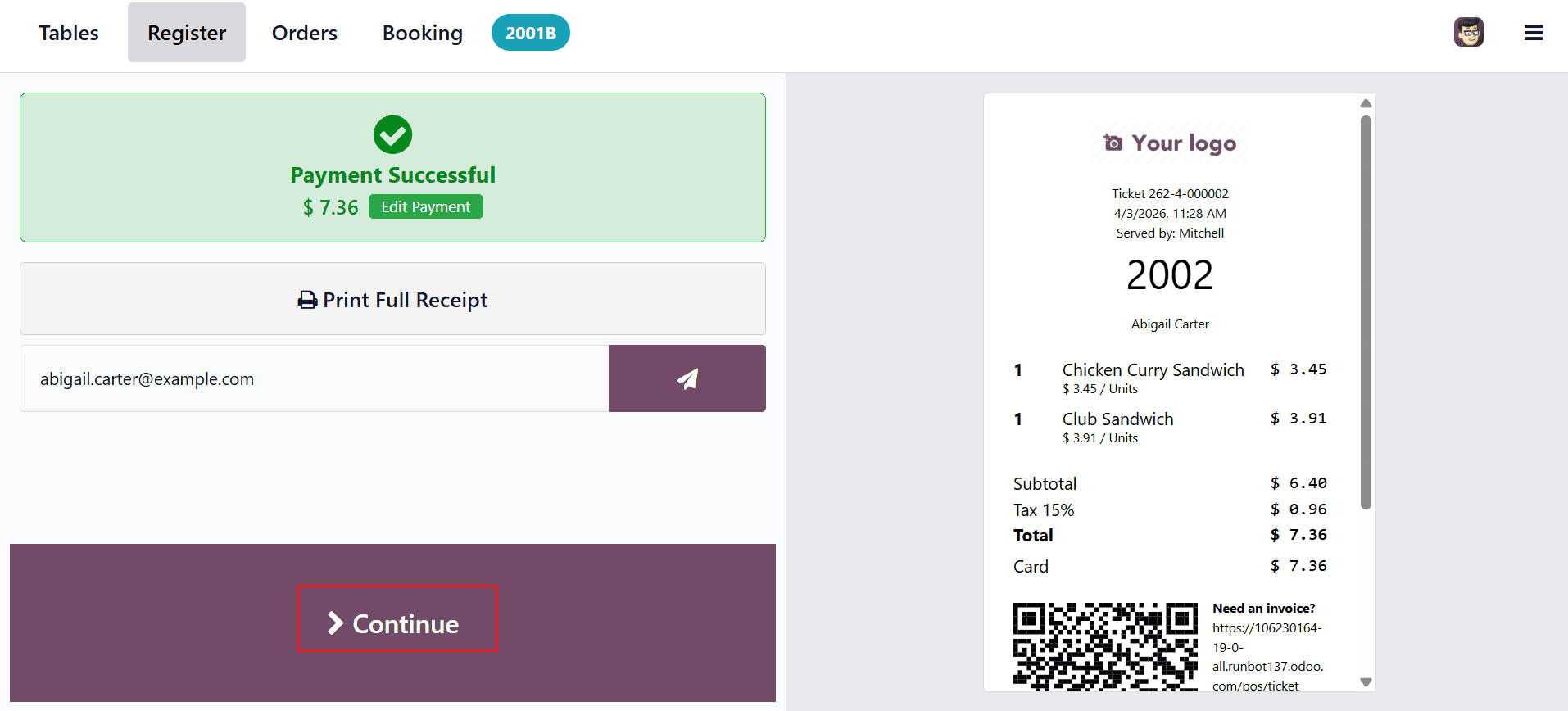Open the Orders tab
The image size is (1568, 711).
pos(304,32)
